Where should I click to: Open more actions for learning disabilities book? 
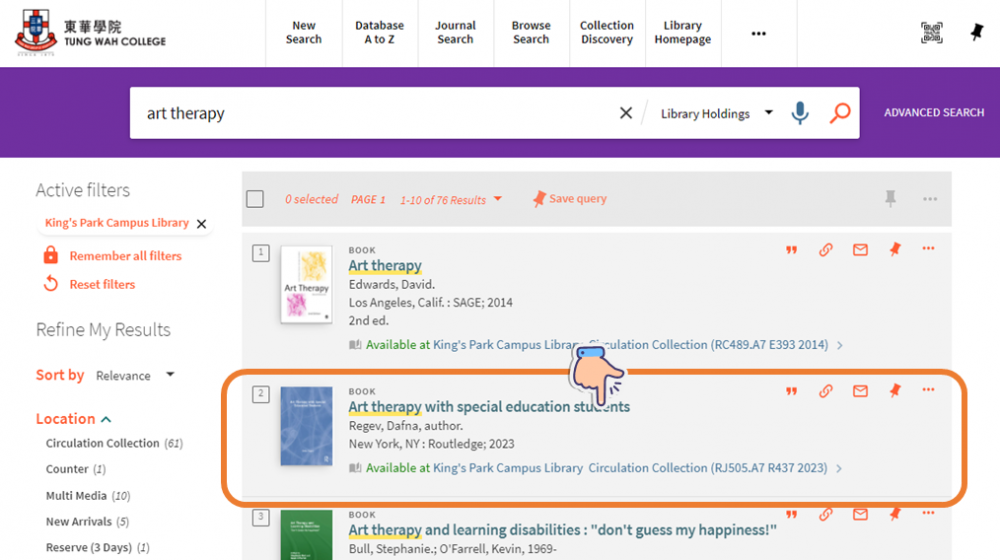tap(928, 513)
